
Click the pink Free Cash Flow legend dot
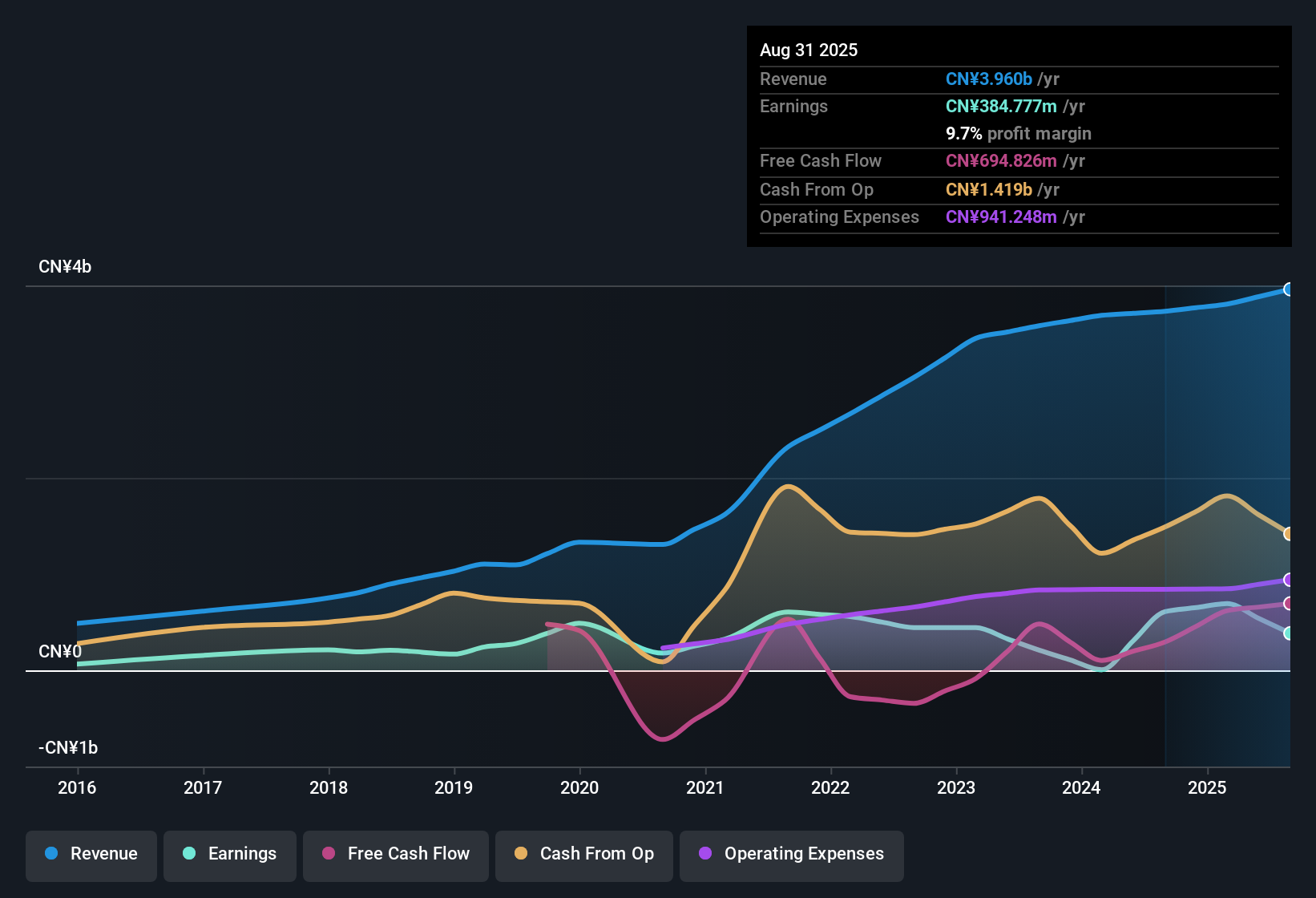(x=328, y=854)
